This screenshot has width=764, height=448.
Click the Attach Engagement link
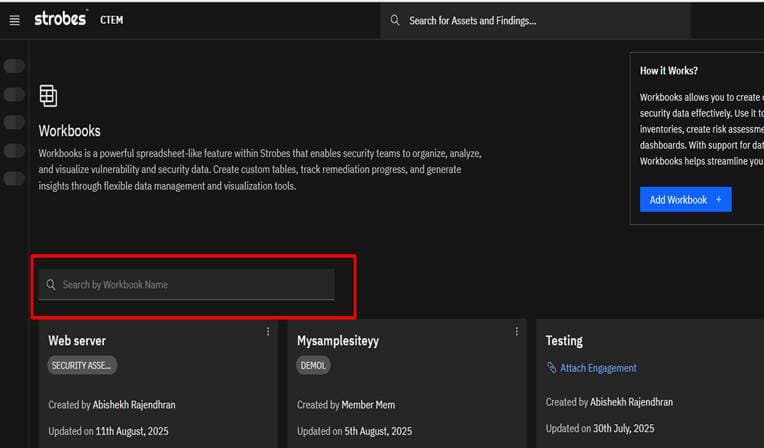click(x=598, y=368)
